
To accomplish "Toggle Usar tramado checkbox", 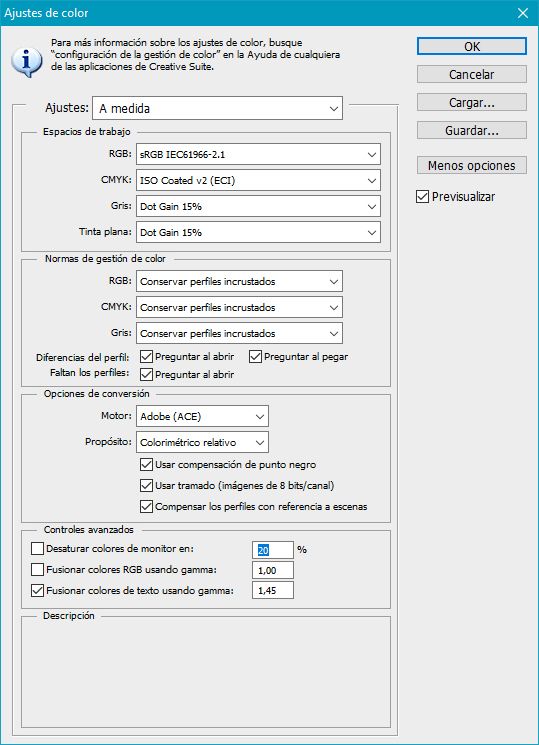I will tap(146, 485).
